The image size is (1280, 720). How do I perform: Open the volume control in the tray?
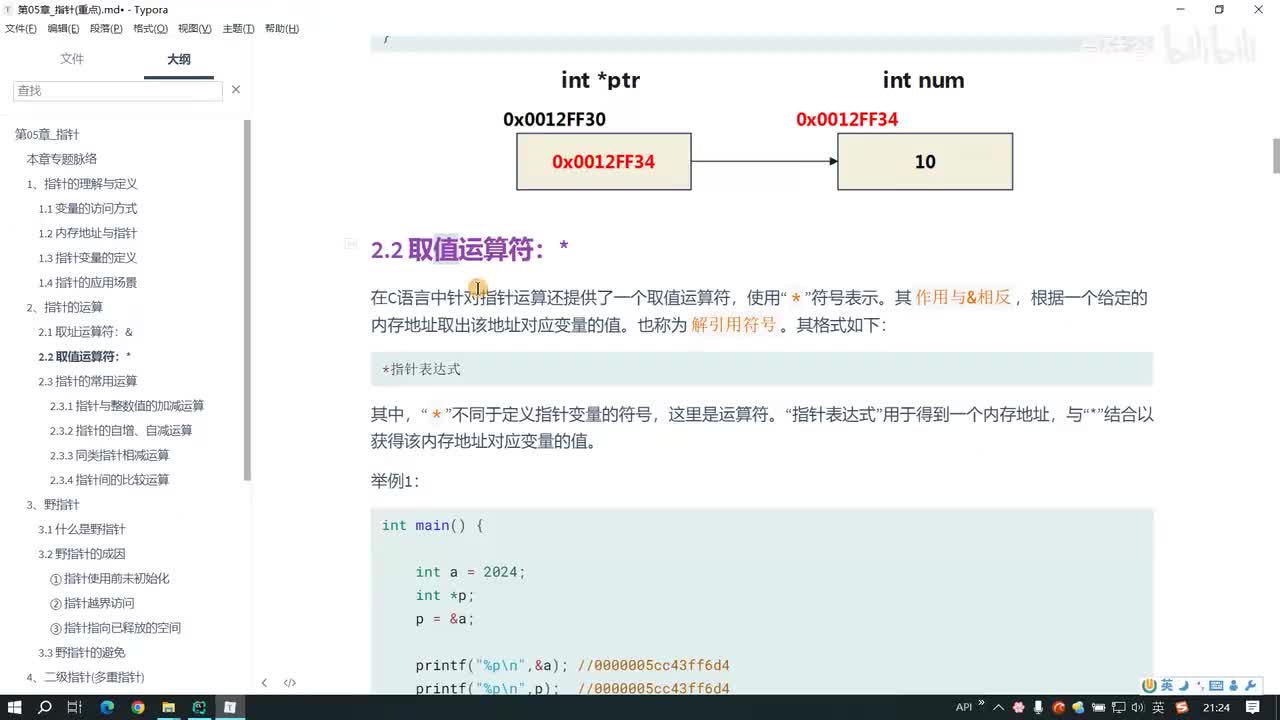pyautogui.click(x=1138, y=707)
